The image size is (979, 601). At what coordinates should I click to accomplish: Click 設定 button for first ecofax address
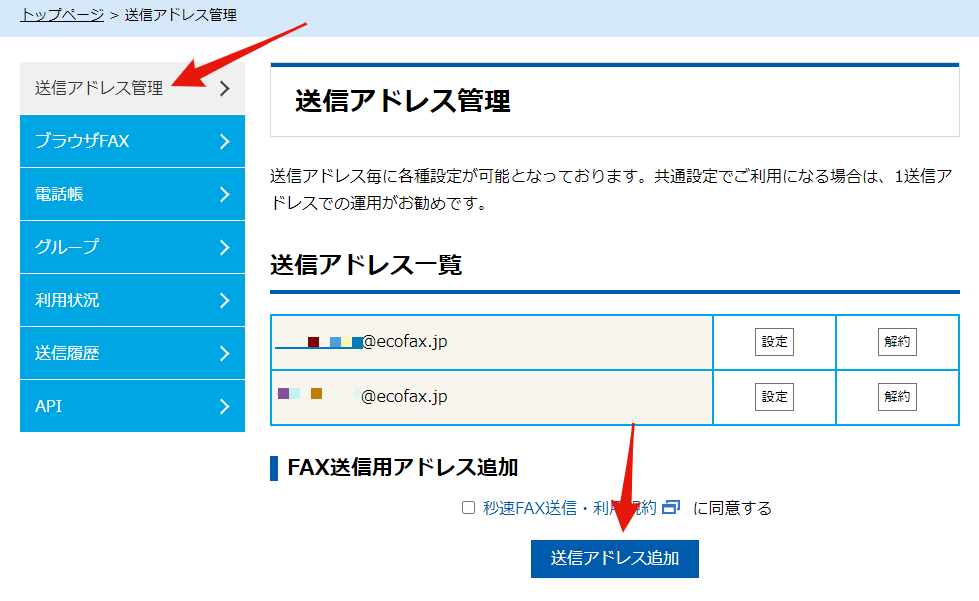[x=774, y=342]
